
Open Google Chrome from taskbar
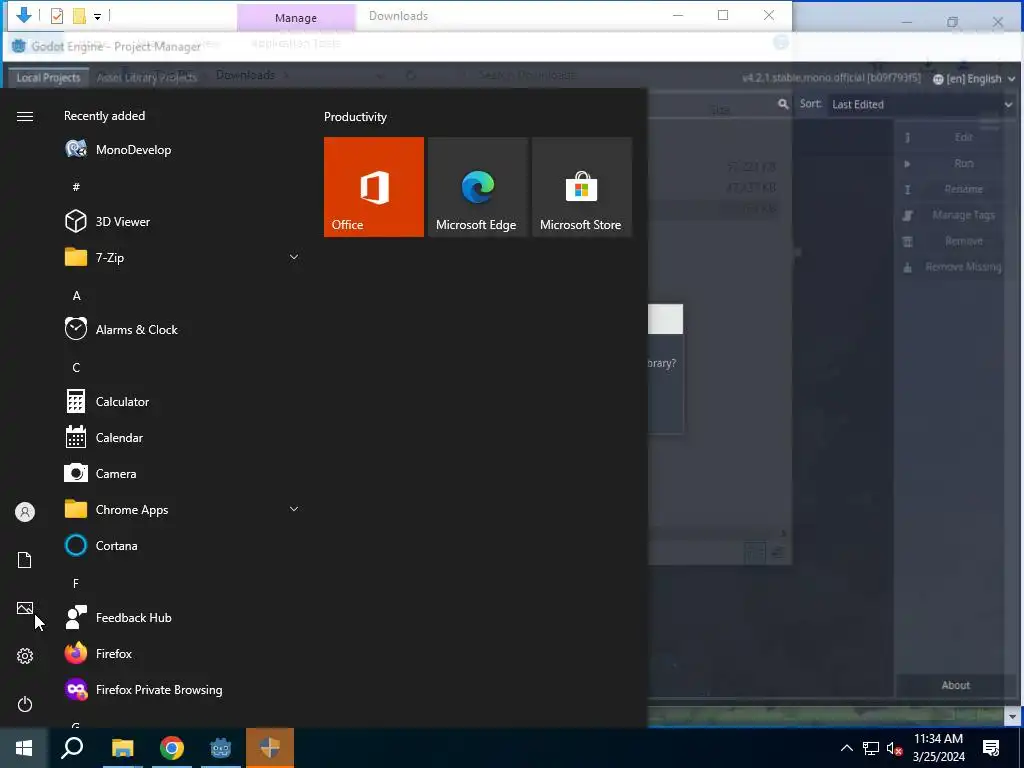point(172,748)
